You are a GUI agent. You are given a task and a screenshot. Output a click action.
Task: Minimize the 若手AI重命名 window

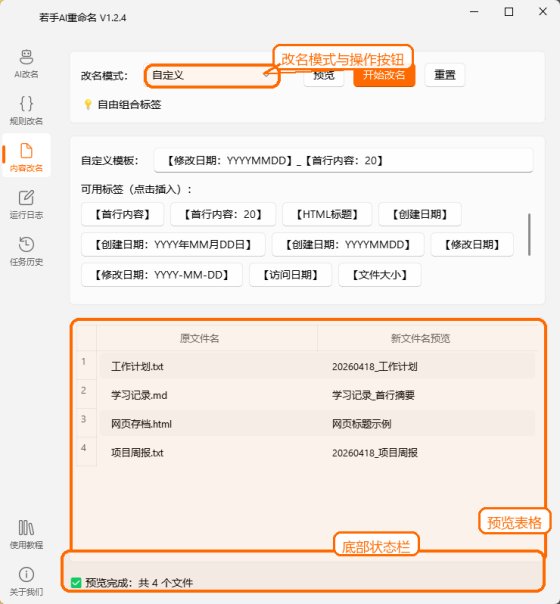click(x=474, y=12)
